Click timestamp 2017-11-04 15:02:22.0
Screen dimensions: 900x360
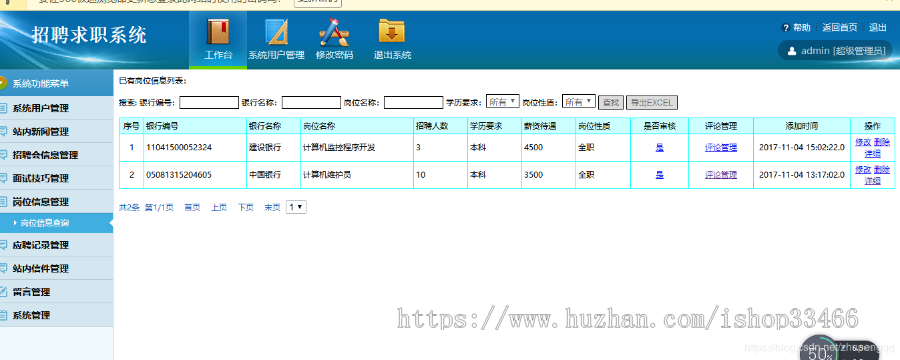(801, 148)
